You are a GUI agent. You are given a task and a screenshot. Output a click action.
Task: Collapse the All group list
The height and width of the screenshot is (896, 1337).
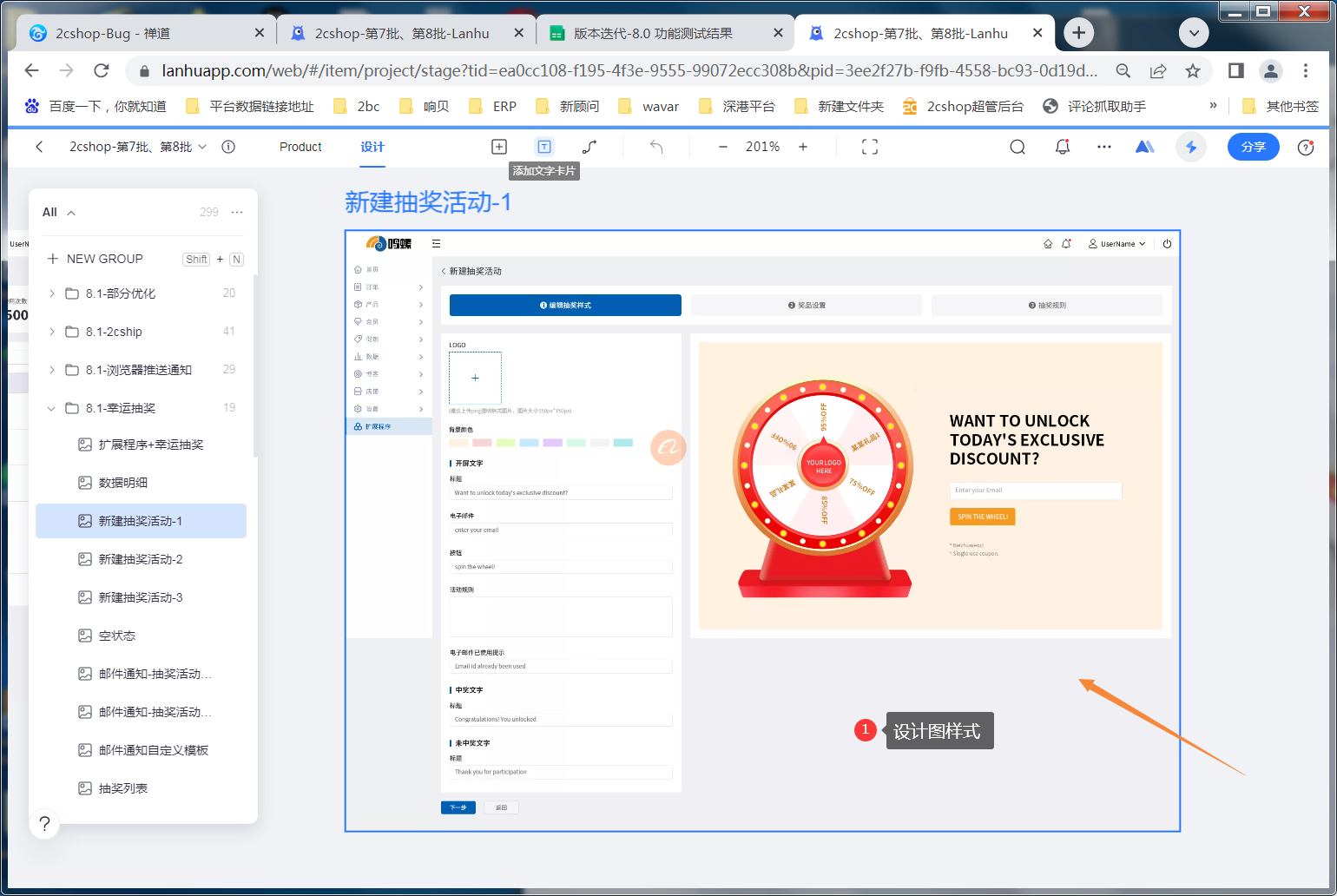(71, 213)
